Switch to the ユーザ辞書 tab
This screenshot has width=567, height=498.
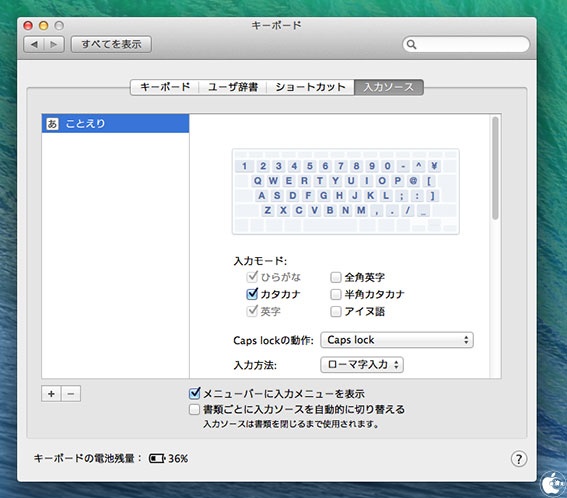coord(233,87)
